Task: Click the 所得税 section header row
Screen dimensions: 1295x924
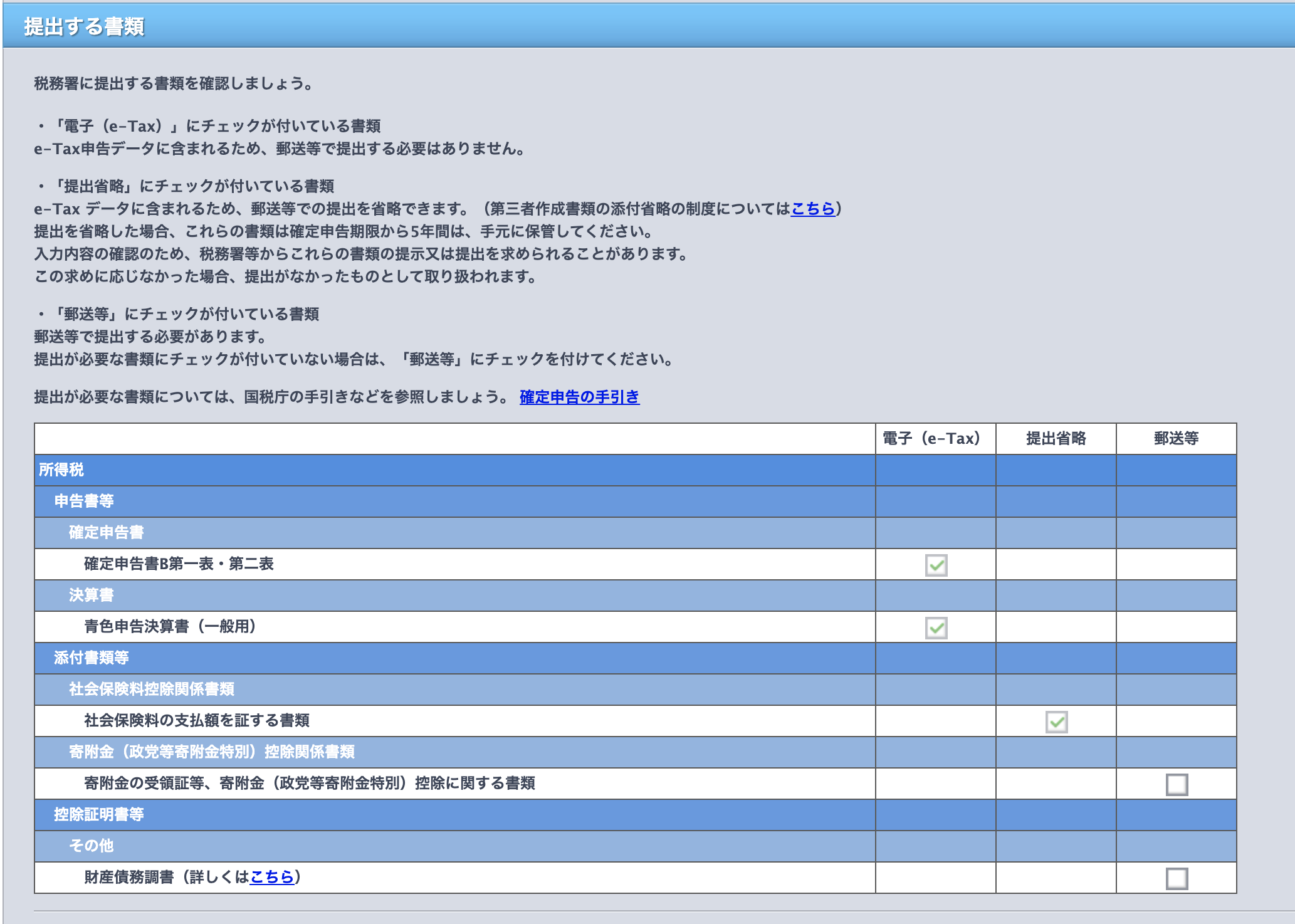Action: [61, 470]
